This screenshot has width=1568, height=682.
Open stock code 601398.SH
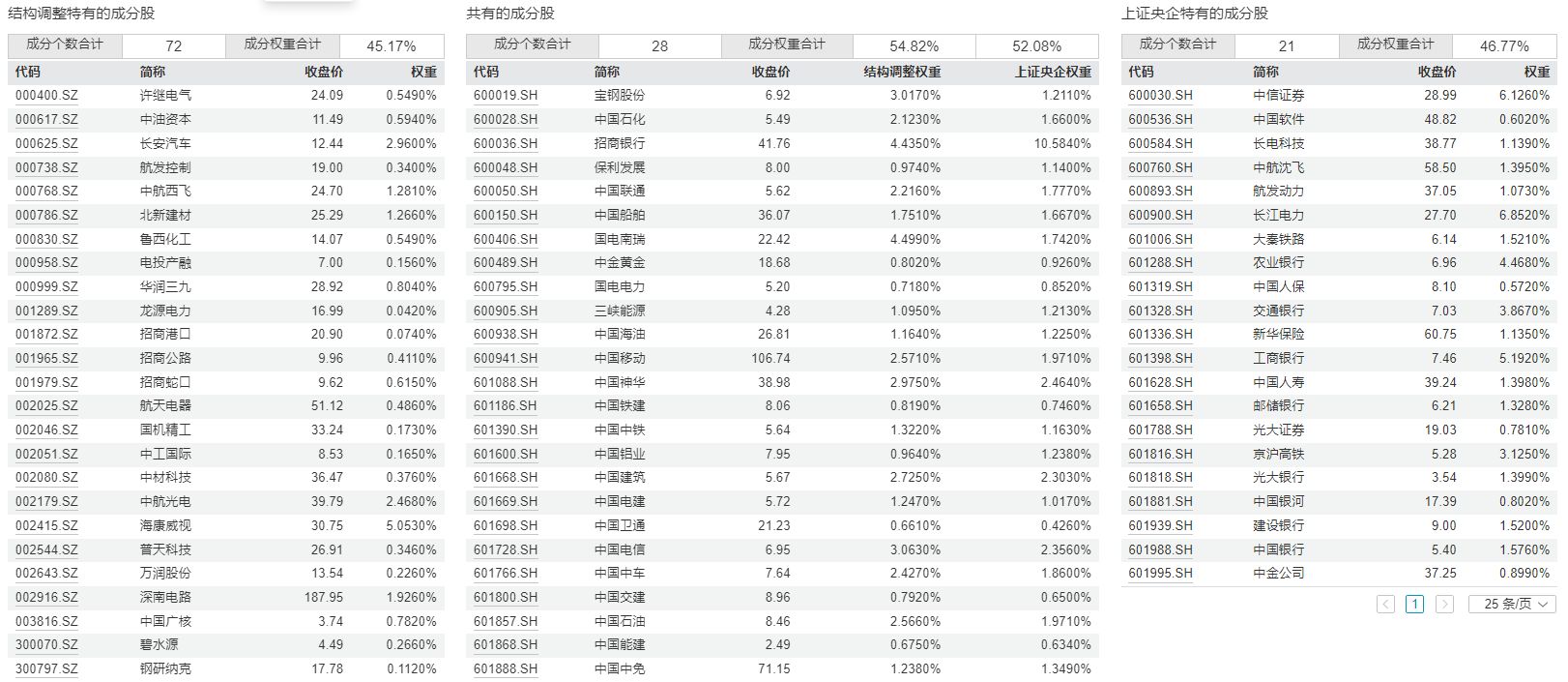1161,359
